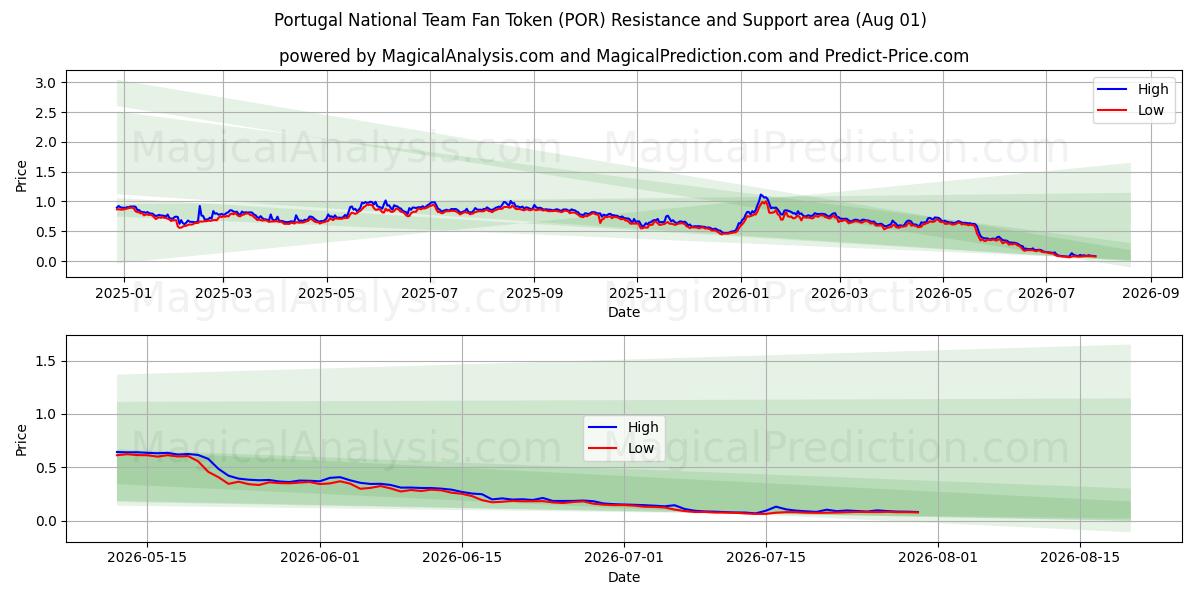Screen dimensions: 1200x600
Task: Click the '2025-05' date tick label
Action: [x=327, y=294]
